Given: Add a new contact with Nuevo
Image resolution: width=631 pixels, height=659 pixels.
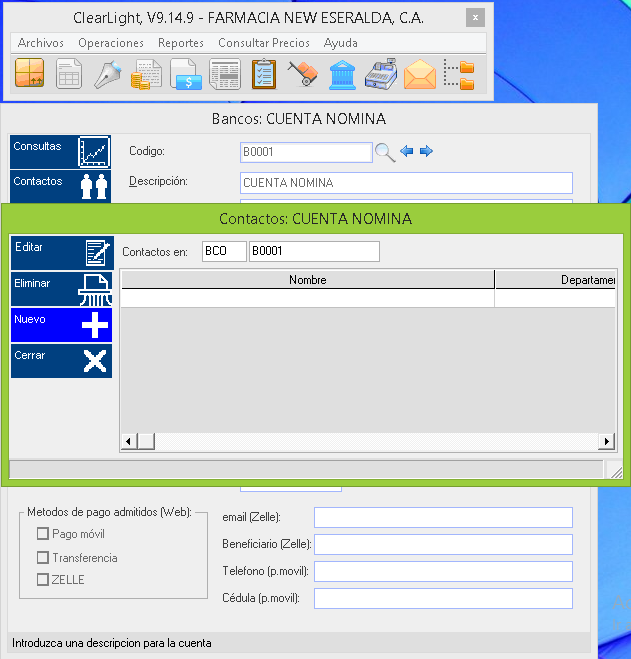Looking at the screenshot, I should (x=61, y=325).
